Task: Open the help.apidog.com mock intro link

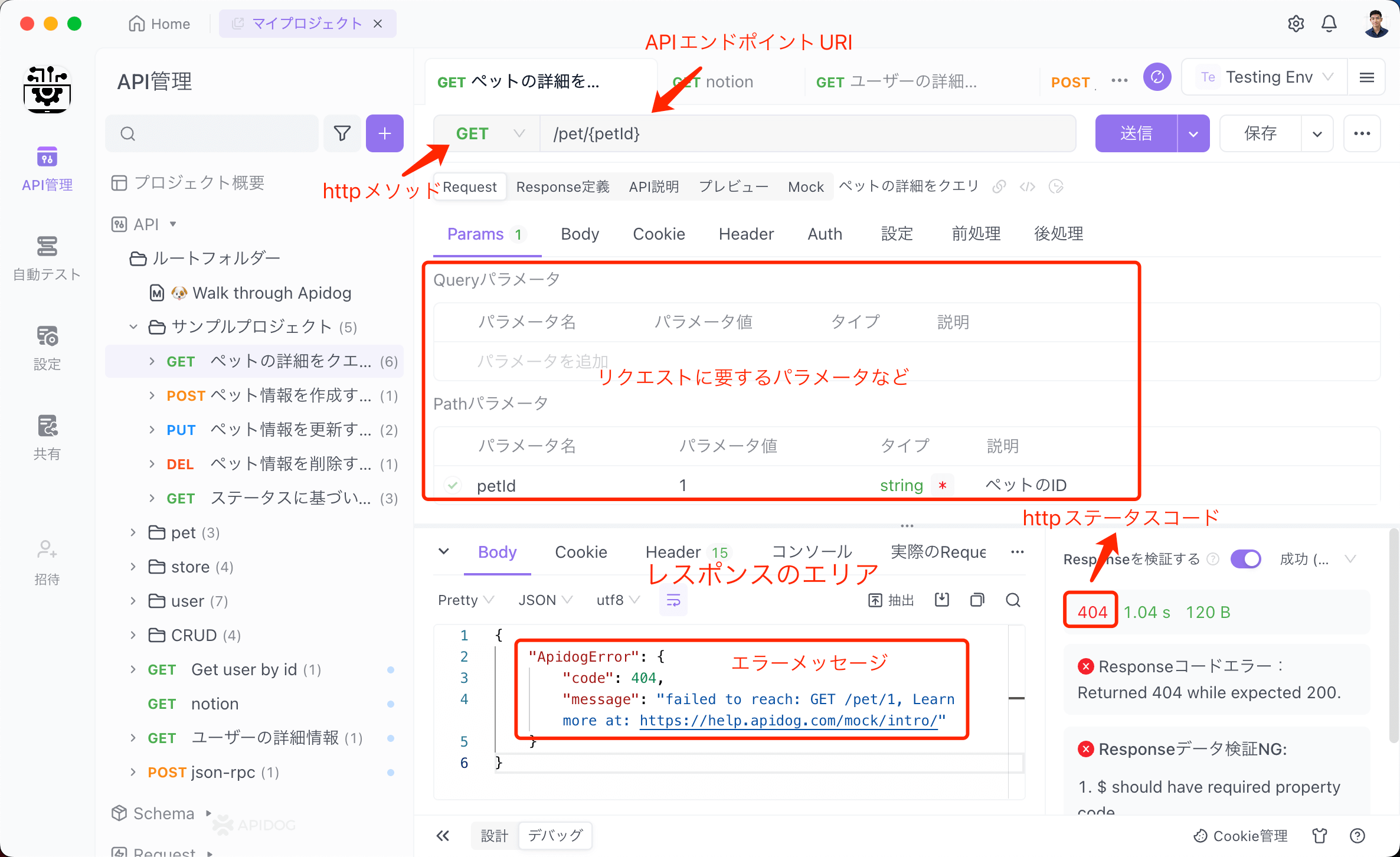Action: [789, 721]
